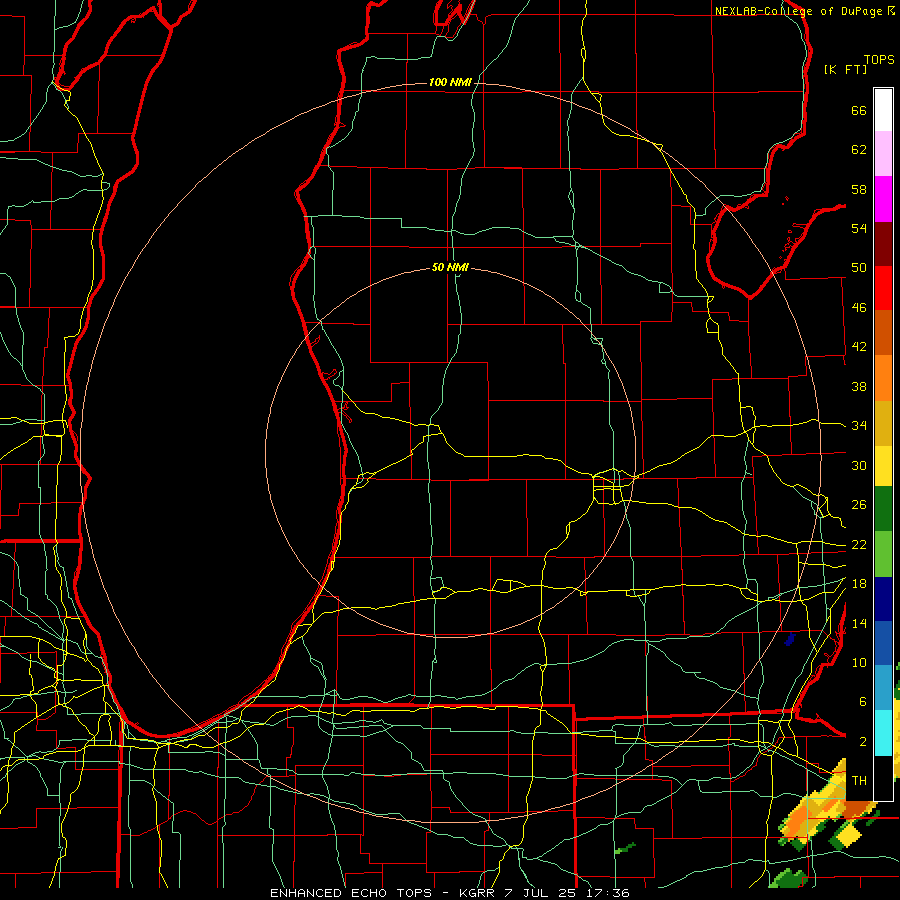Screen dimensions: 900x900
Task: Click the TOPS legend title
Action: coord(879,59)
